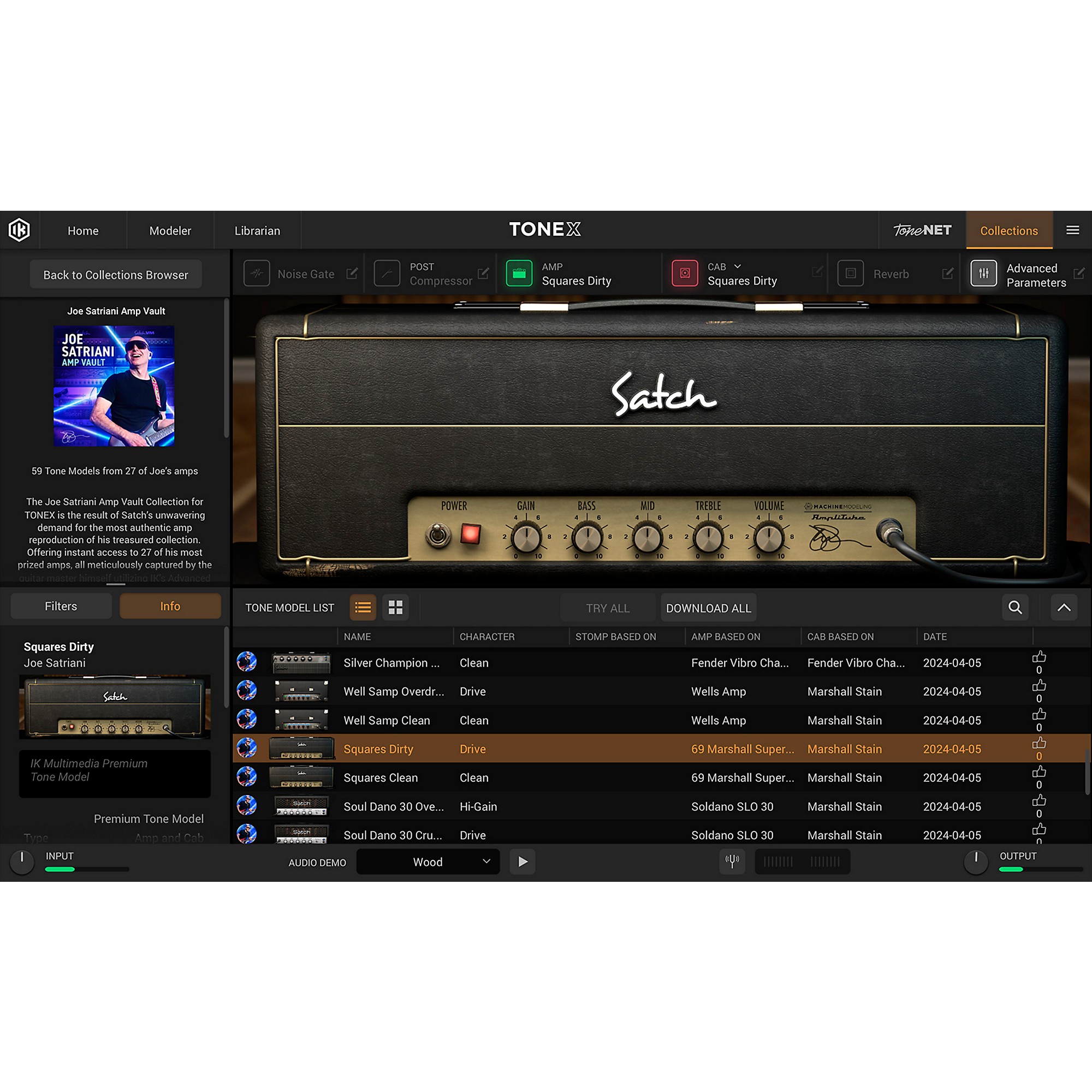This screenshot has width=1092, height=1092.
Task: Click the amp TREBLE knob
Action: [708, 537]
